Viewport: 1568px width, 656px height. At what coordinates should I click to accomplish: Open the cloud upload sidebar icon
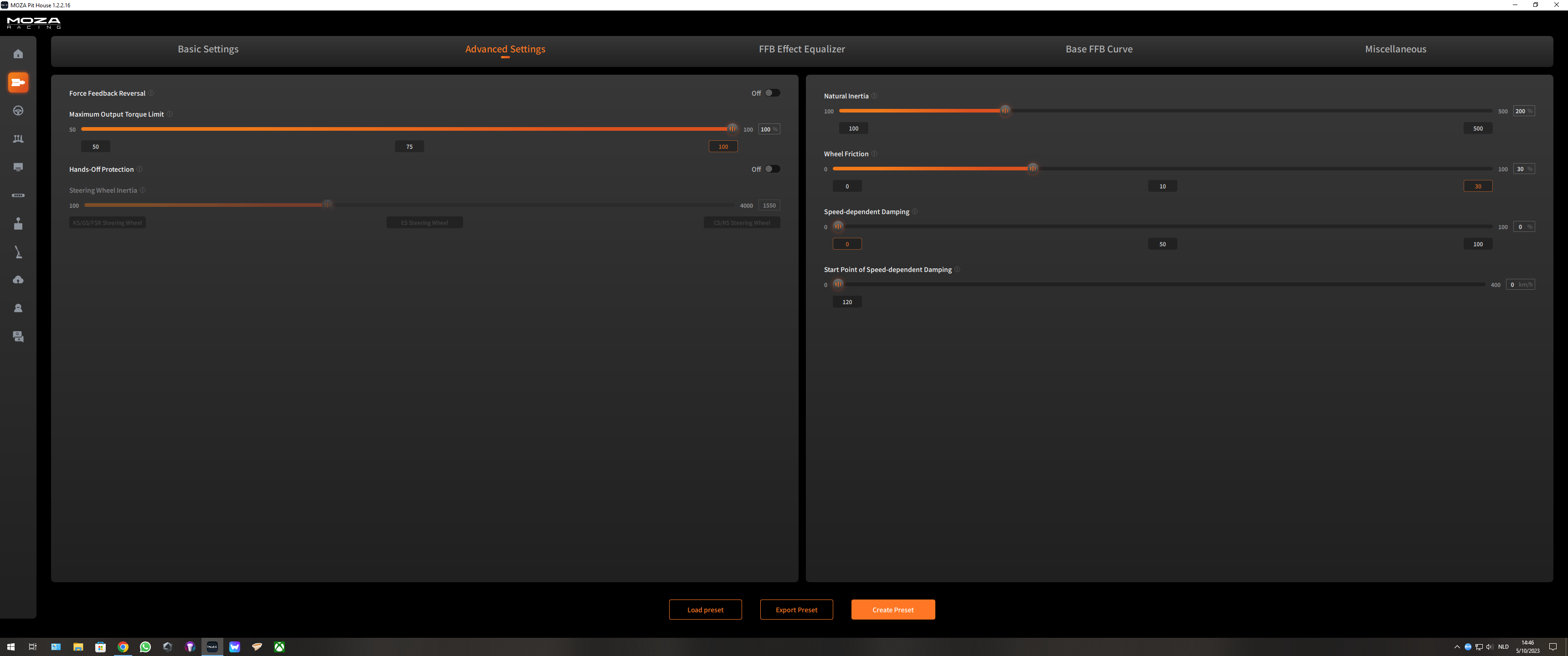18,280
